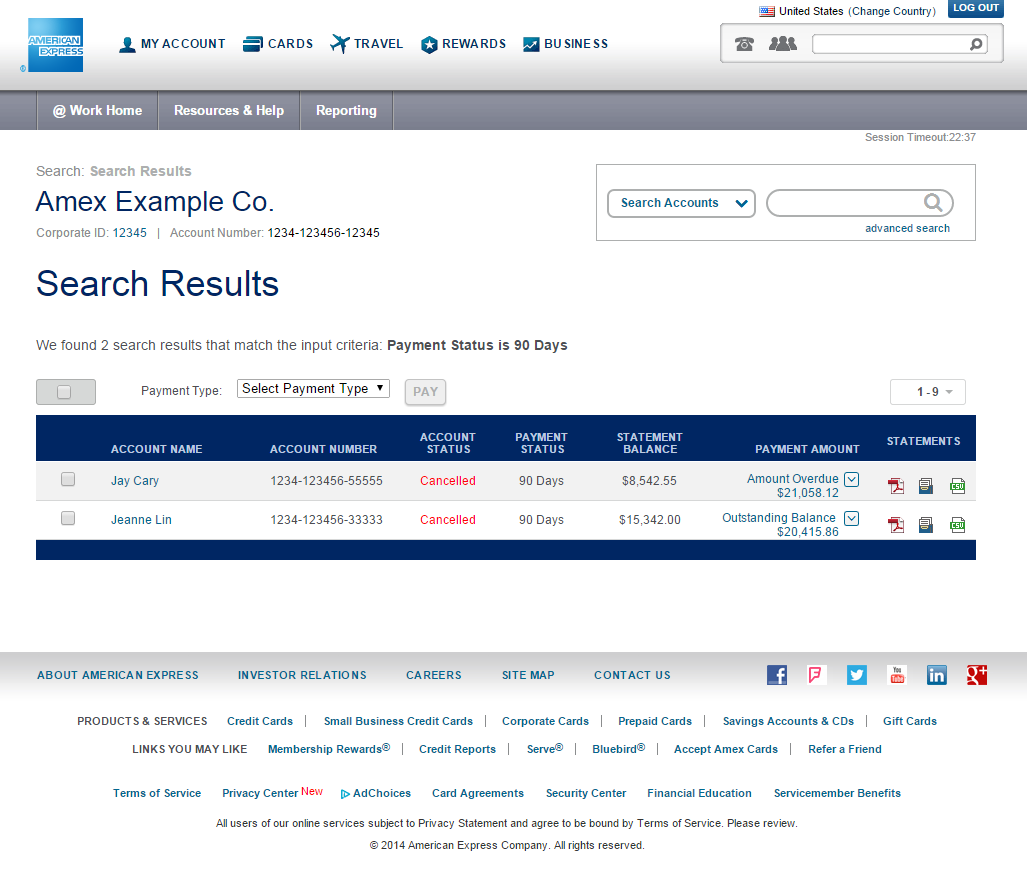Click the magnifier in account search box
The image size is (1027, 880).
933,203
